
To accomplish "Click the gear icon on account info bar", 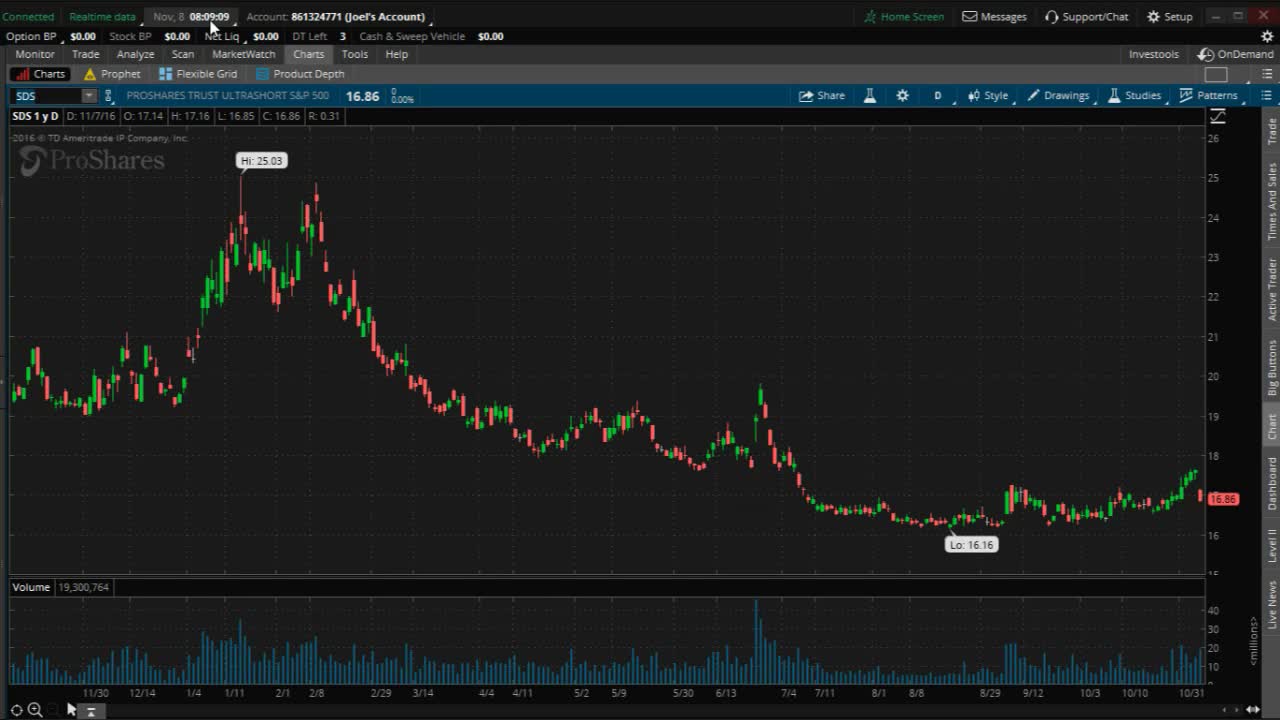I will 1267,36.
